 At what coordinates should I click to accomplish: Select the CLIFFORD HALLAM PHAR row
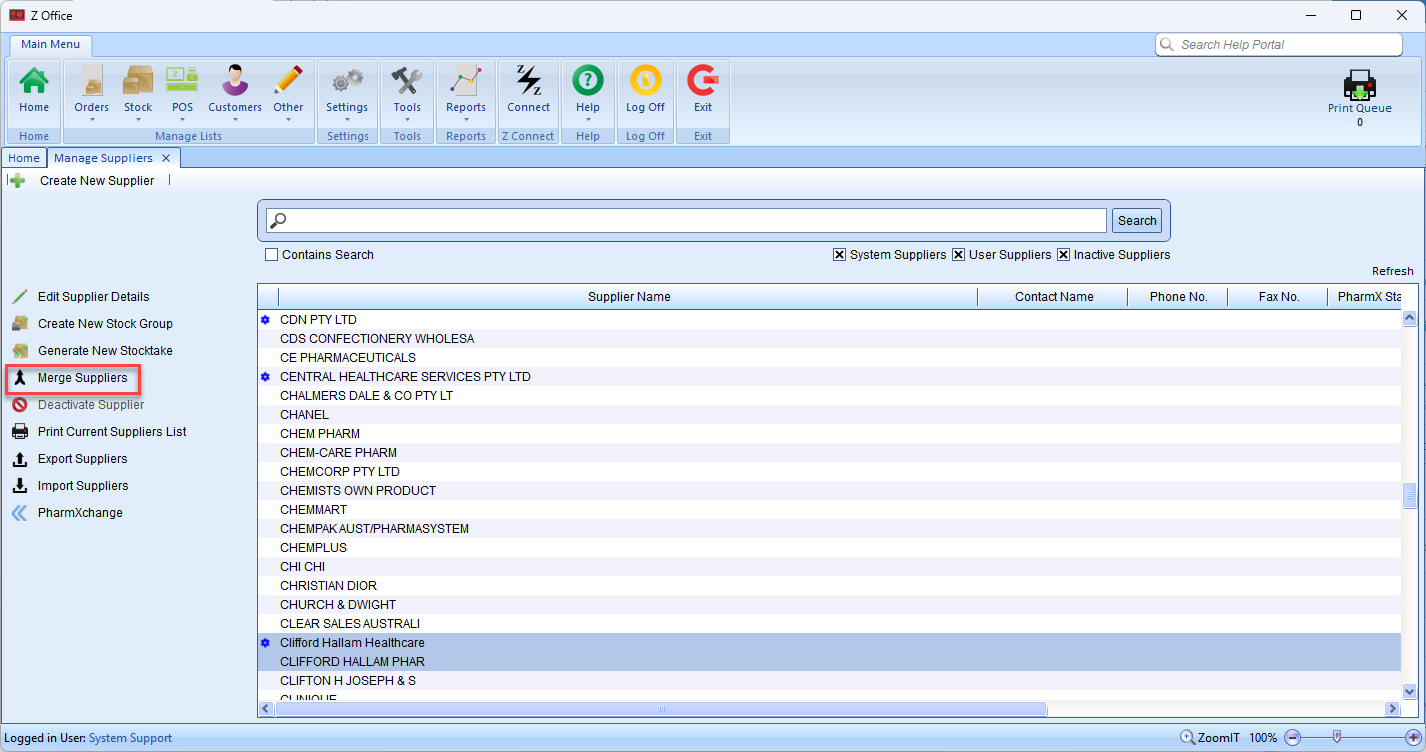click(829, 662)
